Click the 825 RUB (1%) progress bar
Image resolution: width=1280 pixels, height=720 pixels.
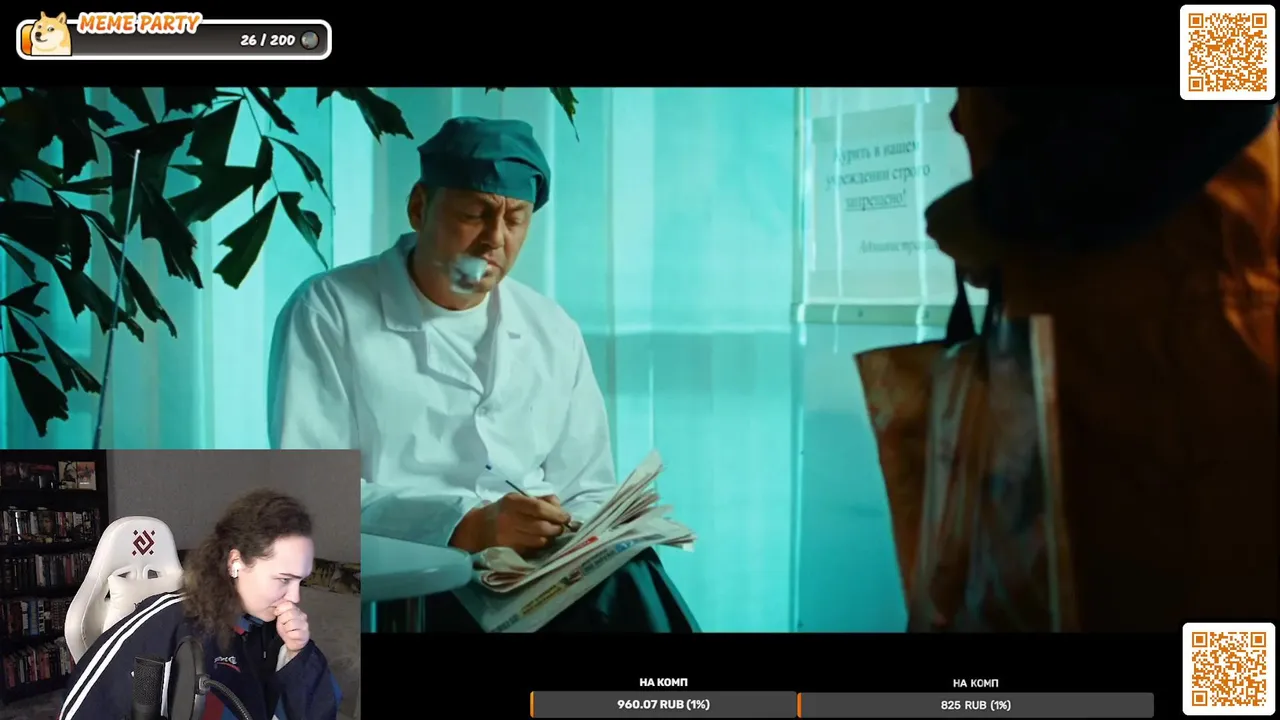[x=975, y=705]
